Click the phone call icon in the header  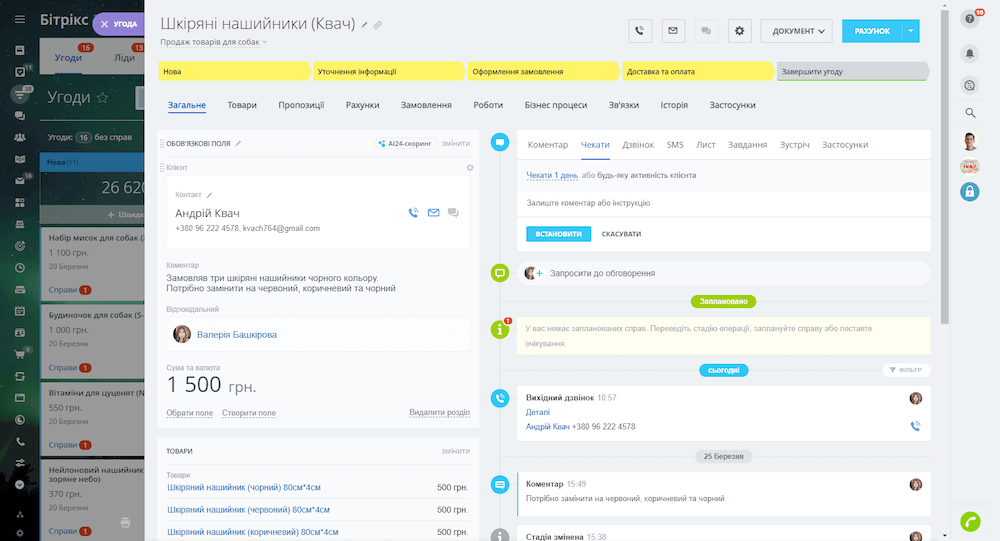(x=640, y=31)
